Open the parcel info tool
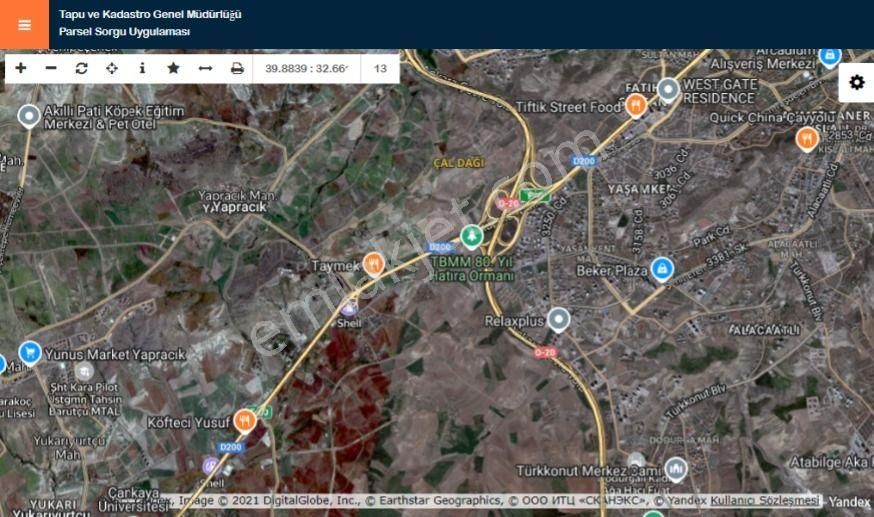The width and height of the screenshot is (874, 517). point(142,68)
